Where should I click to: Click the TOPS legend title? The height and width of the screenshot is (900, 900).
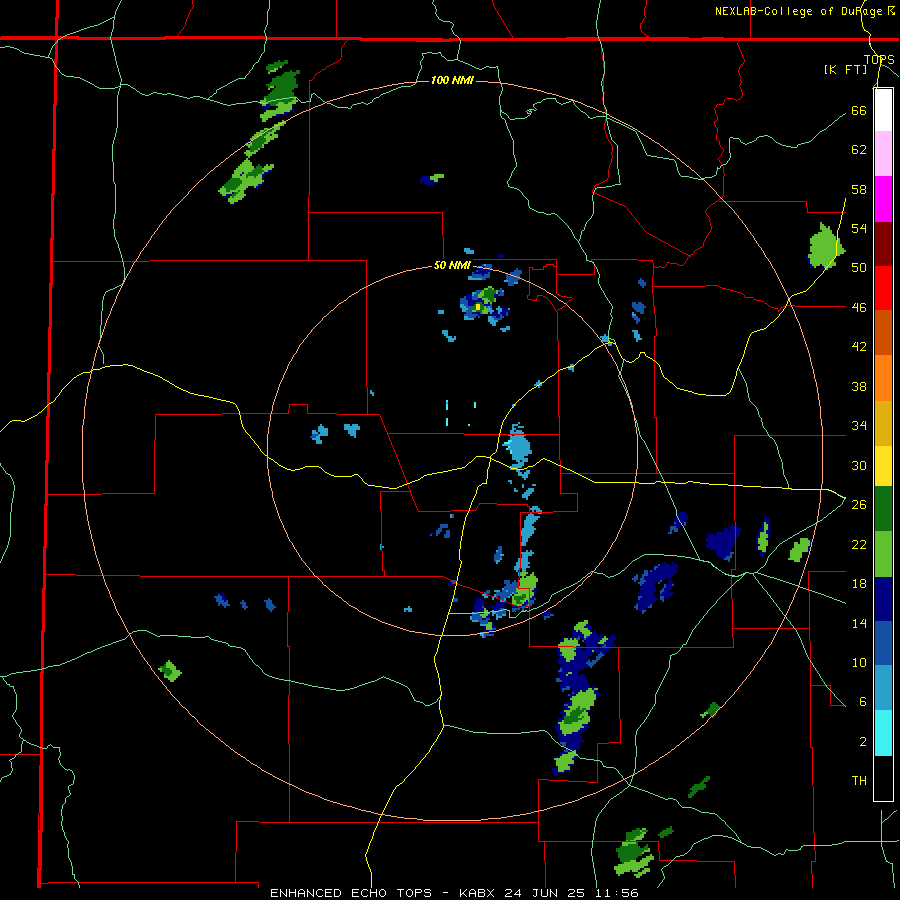click(879, 60)
